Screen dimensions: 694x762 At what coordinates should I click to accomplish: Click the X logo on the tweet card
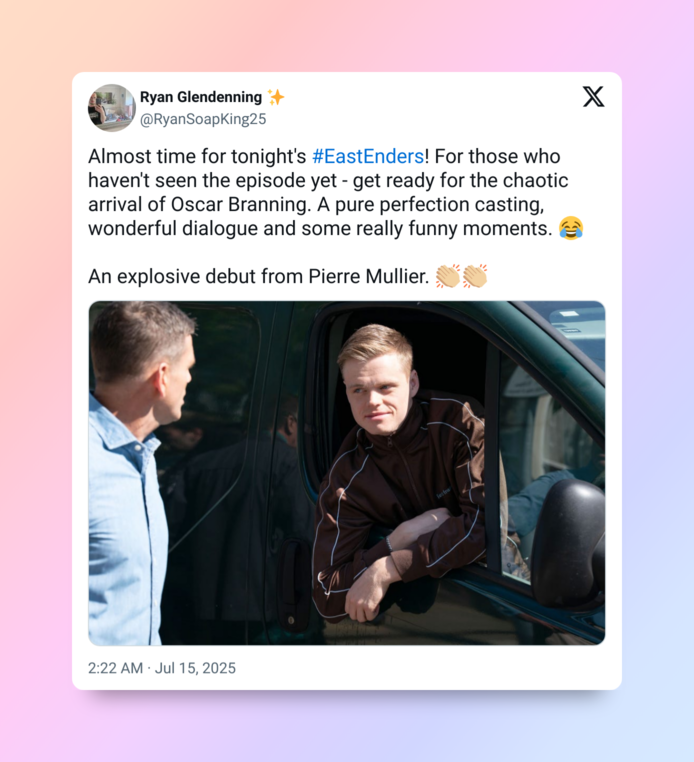click(593, 97)
